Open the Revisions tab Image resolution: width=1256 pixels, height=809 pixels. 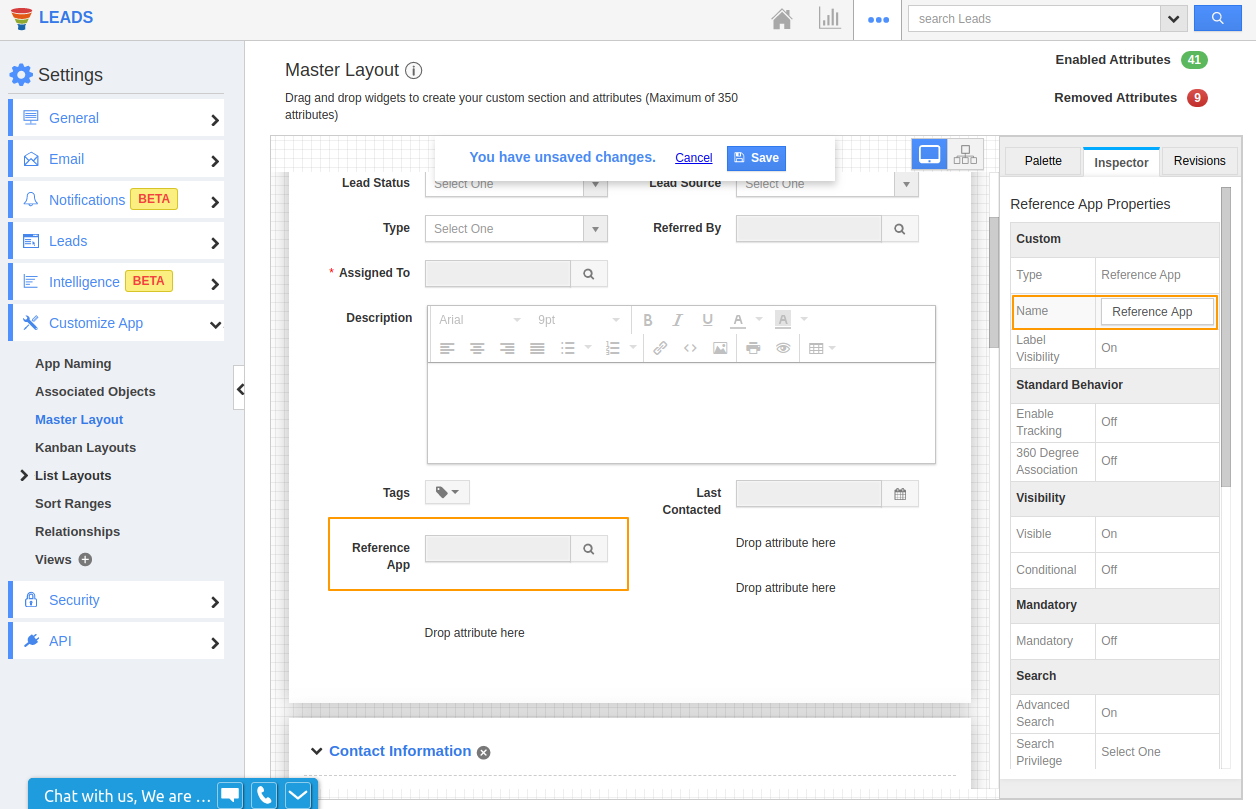(x=1199, y=161)
